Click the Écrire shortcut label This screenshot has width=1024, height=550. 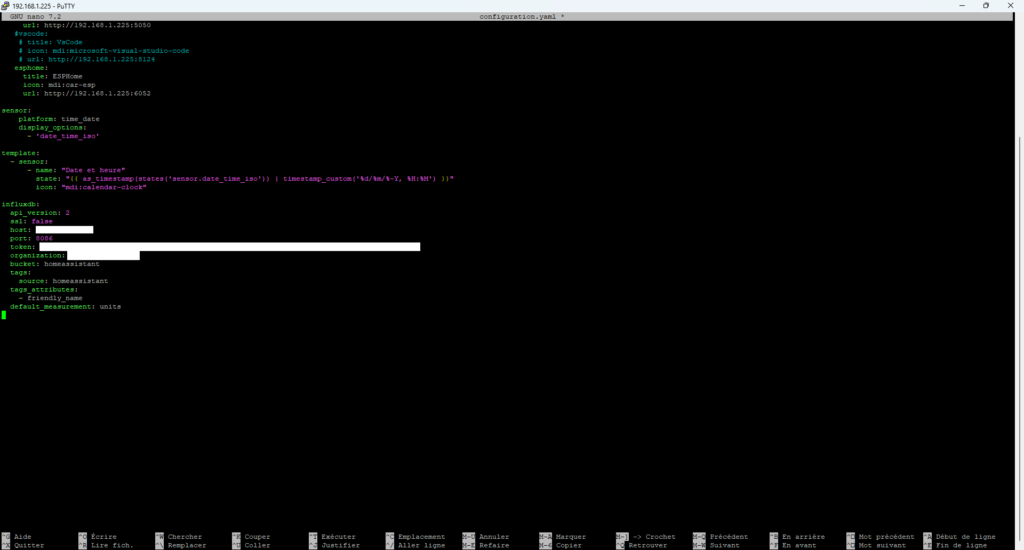pos(104,537)
